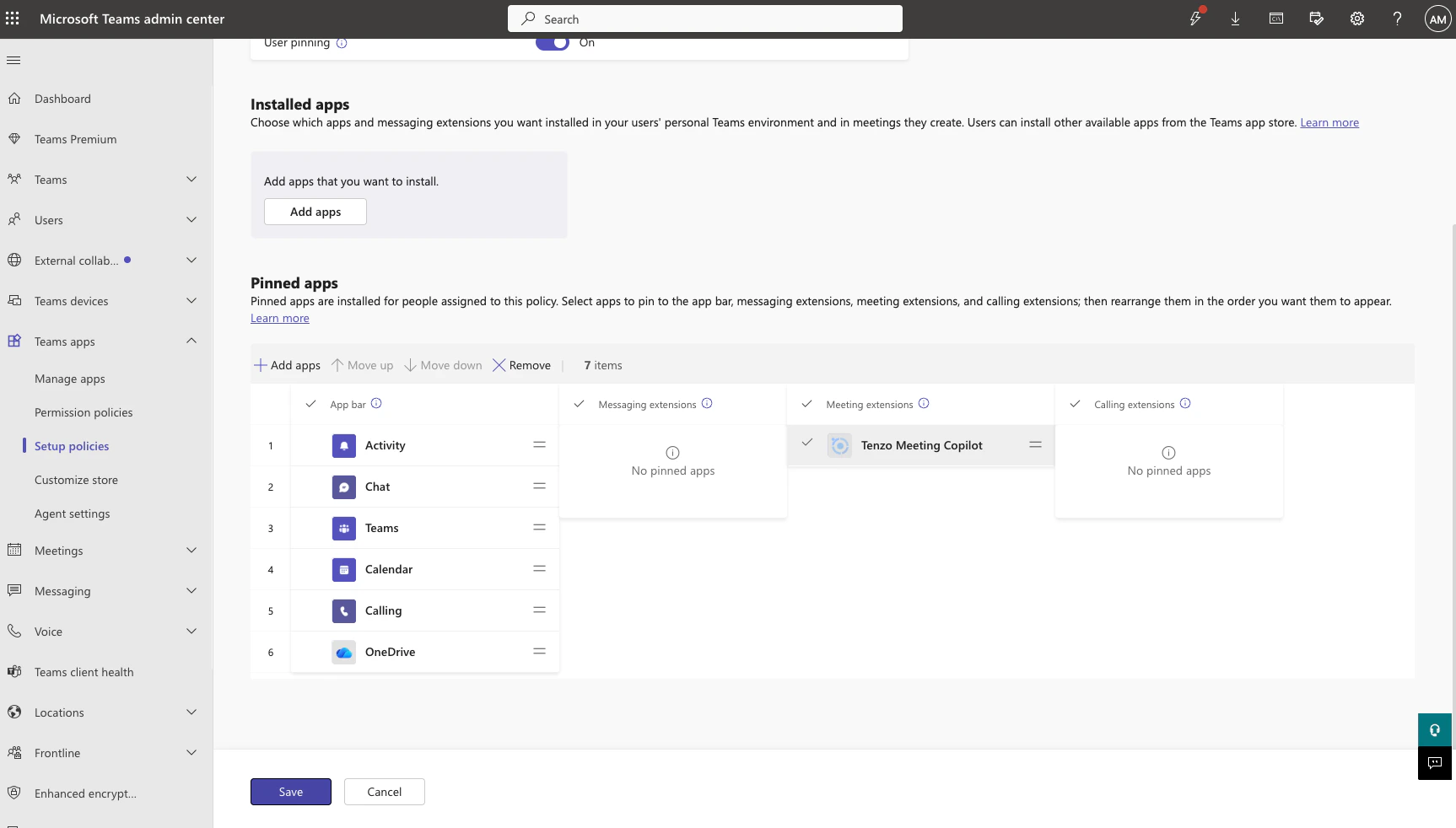Expand the Locations section
Viewport: 1456px width, 828px height.
point(191,712)
